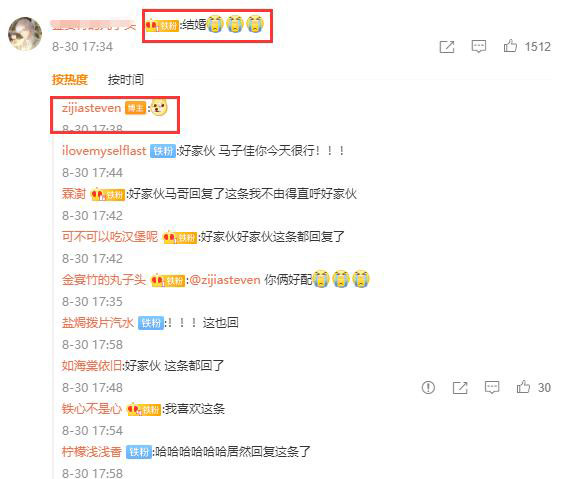Click the reply icon on the top comment

tap(479, 46)
